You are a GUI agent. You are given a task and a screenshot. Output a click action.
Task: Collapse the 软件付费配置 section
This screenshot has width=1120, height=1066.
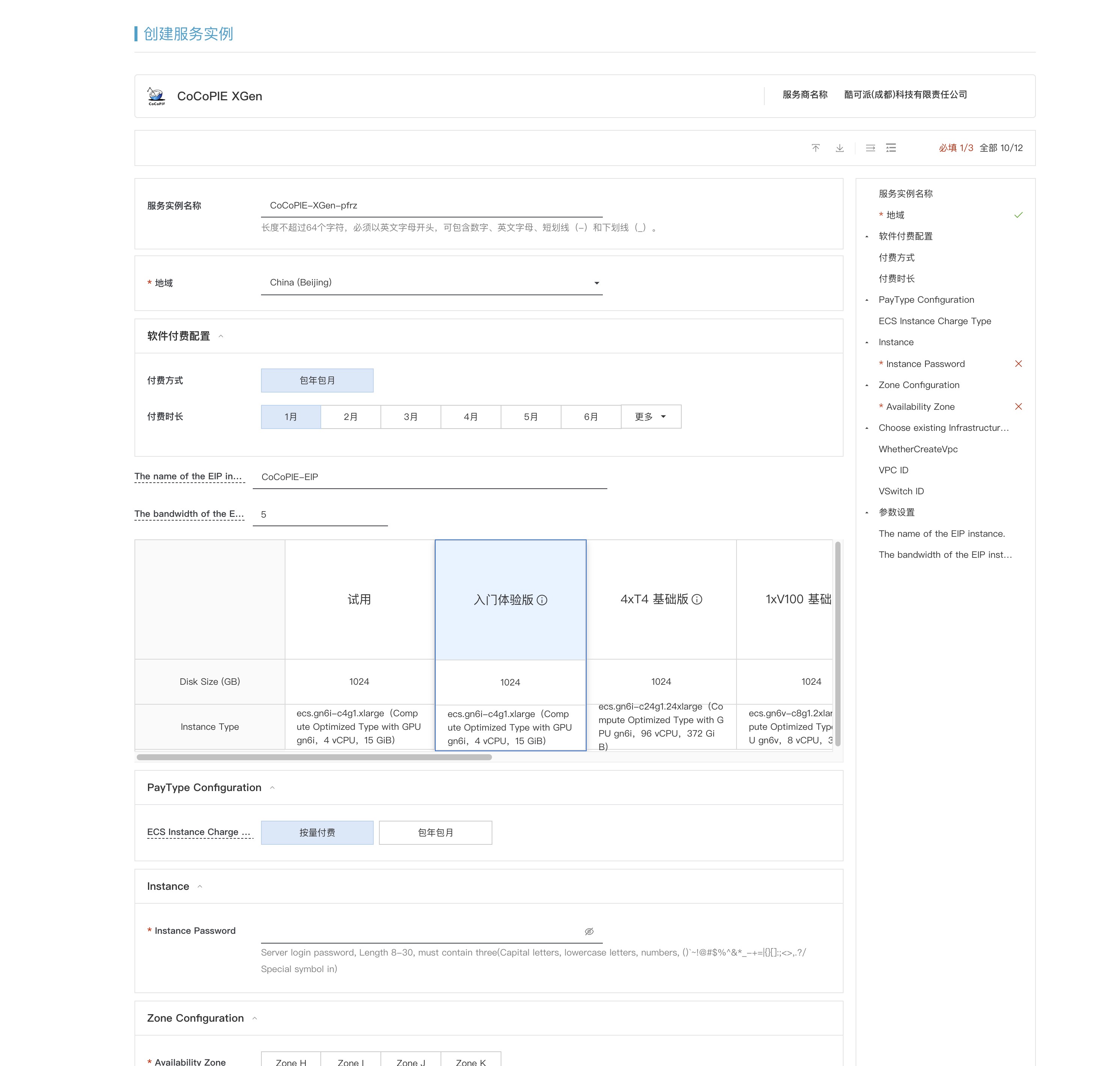(221, 336)
